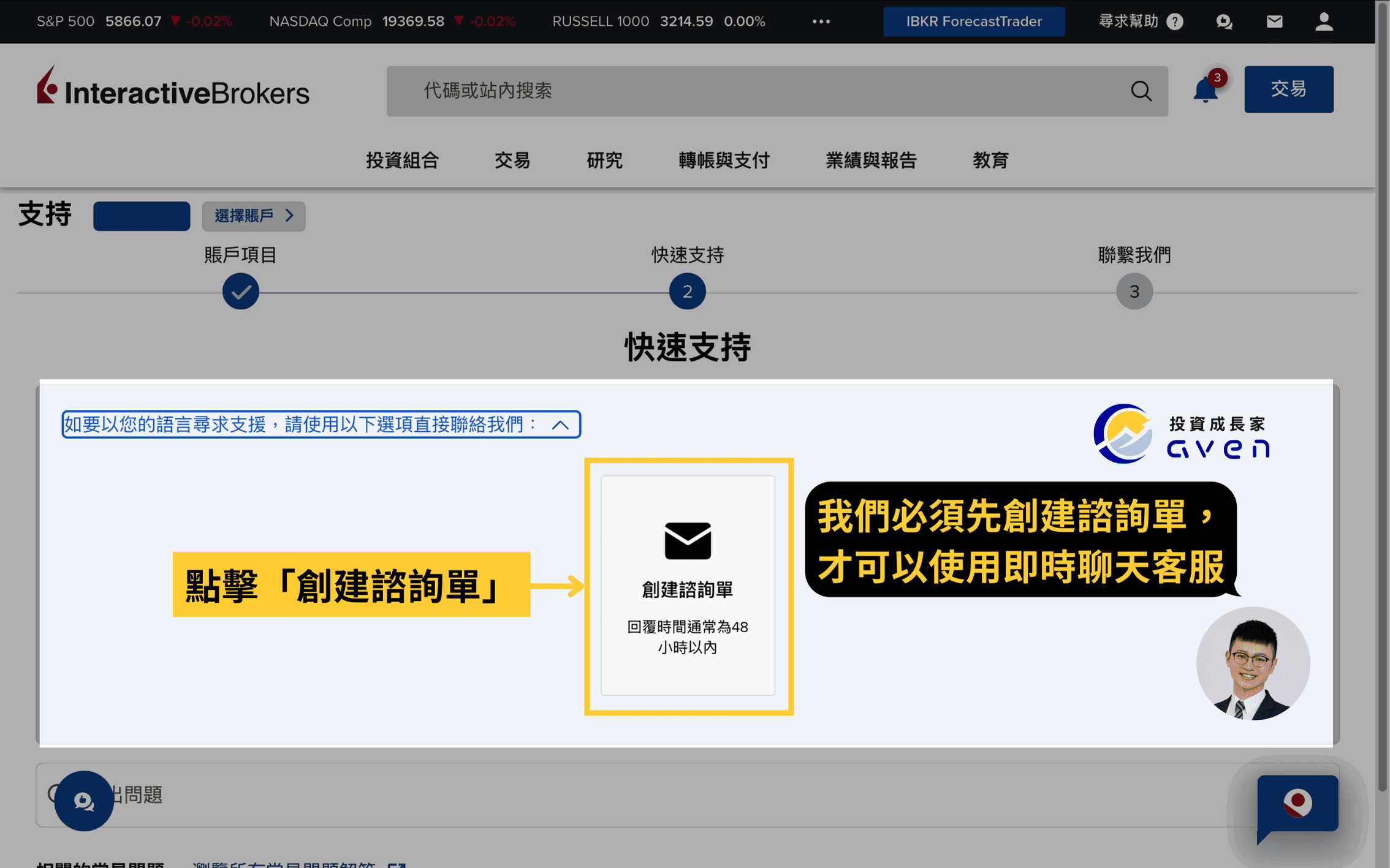
Task: Open the 轉帳與支付 menu
Action: [x=724, y=160]
